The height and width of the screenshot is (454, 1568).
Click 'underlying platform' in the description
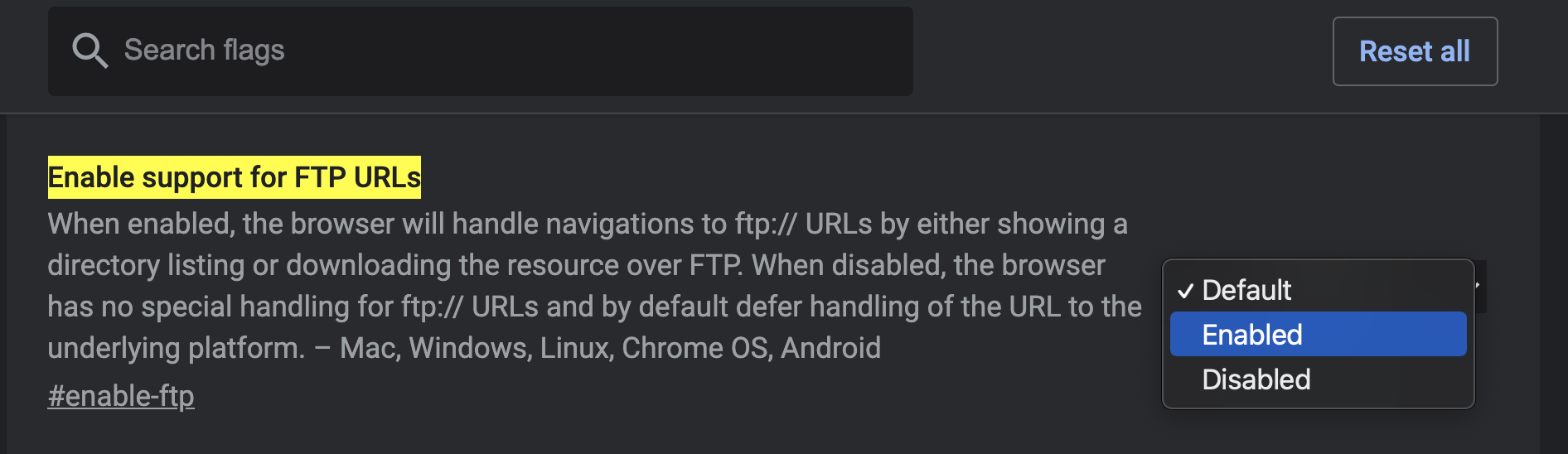(x=176, y=348)
